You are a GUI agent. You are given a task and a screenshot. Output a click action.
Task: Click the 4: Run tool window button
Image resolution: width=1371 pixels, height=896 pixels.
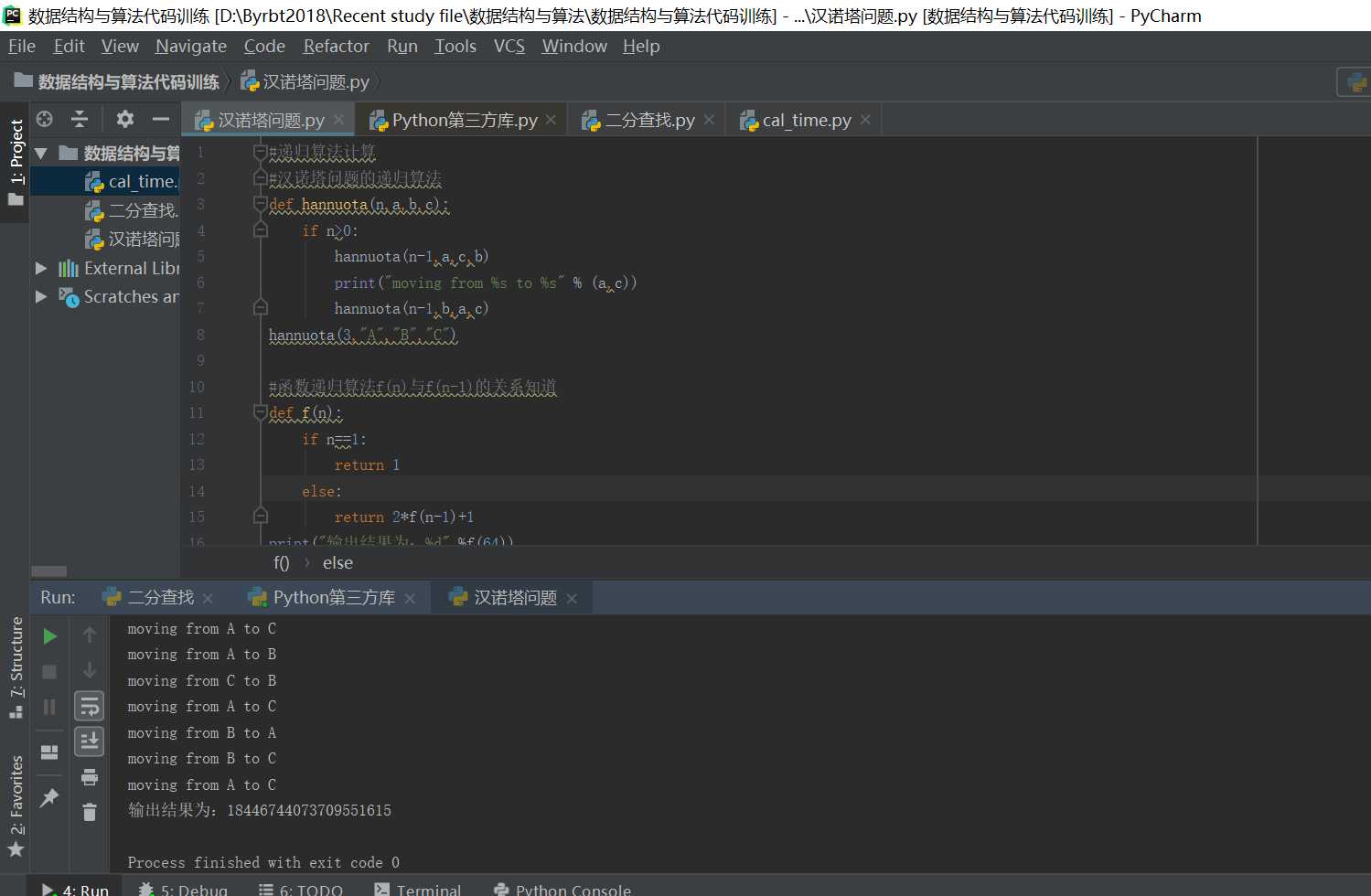pos(75,889)
